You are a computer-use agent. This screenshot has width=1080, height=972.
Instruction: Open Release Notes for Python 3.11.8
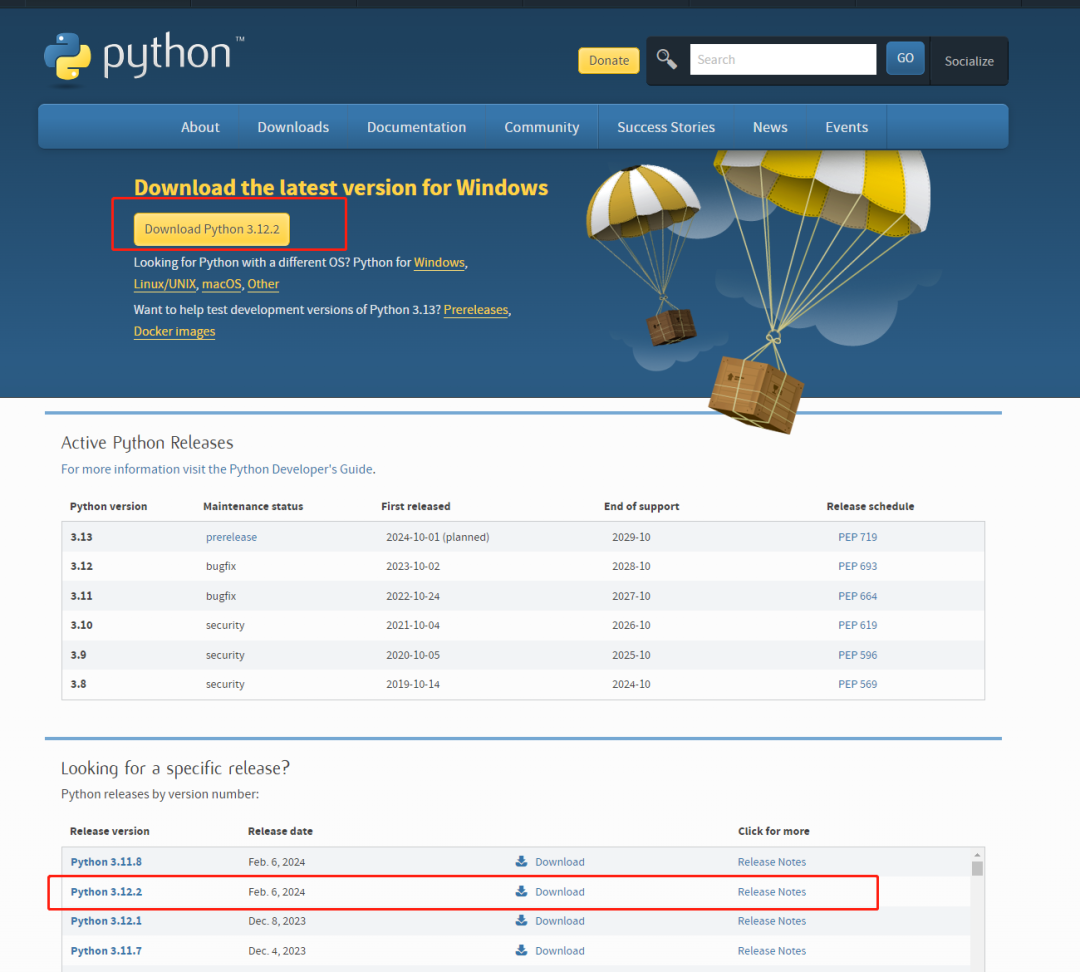click(771, 862)
